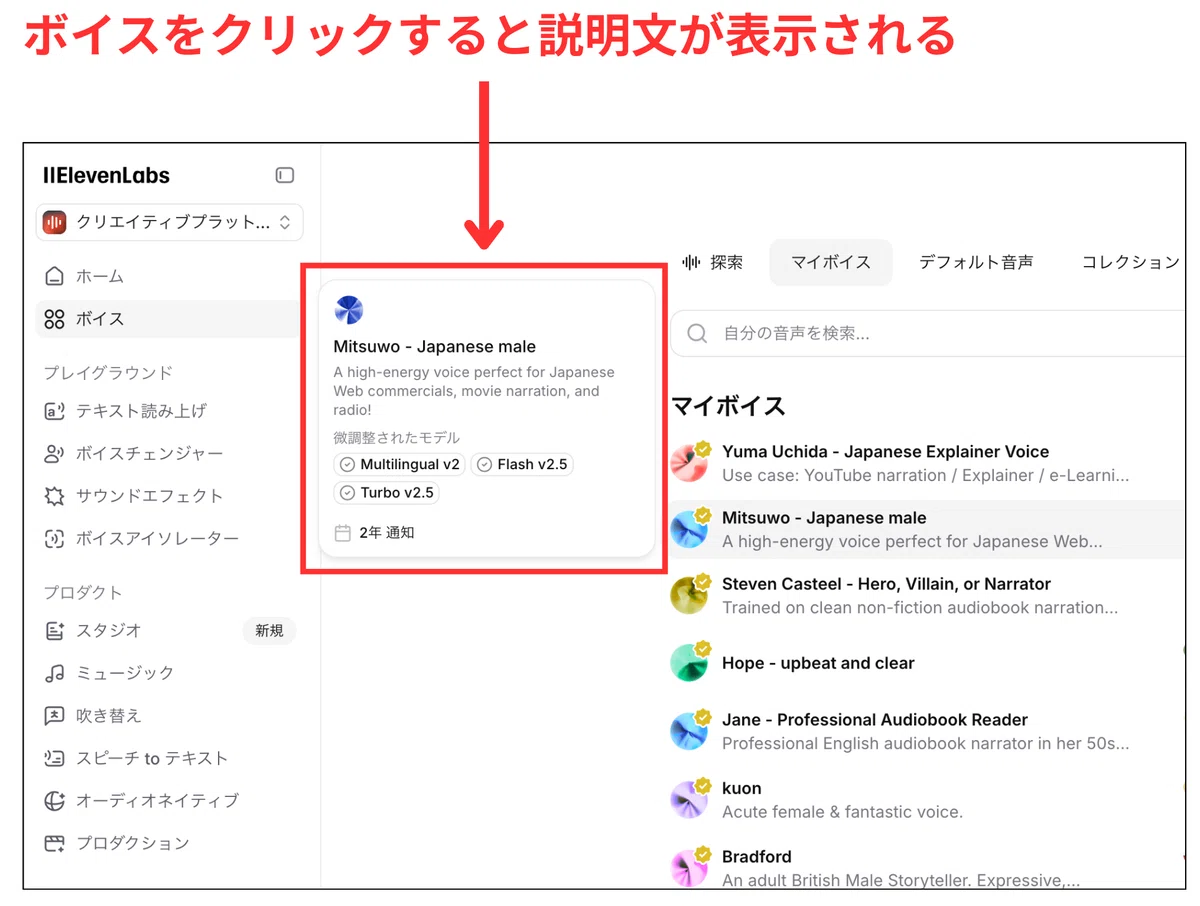The image size is (1200, 906).
Task: Click the avatar in the Mitsuwo popup card
Action: 349,310
